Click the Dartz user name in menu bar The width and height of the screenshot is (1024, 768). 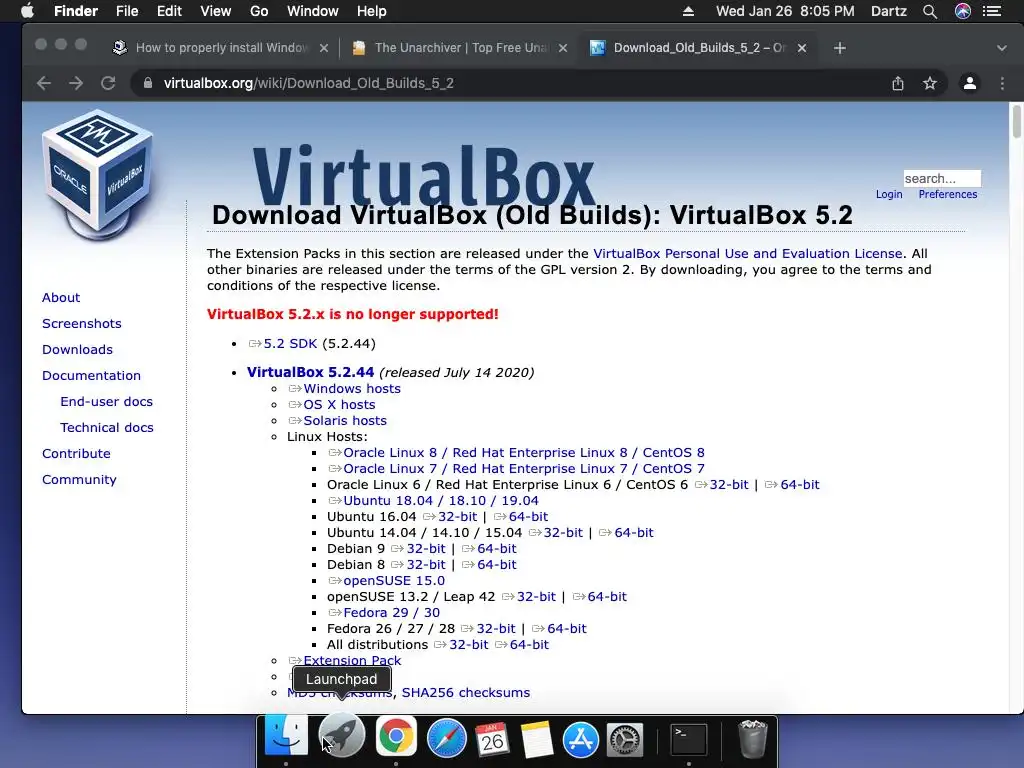point(888,11)
